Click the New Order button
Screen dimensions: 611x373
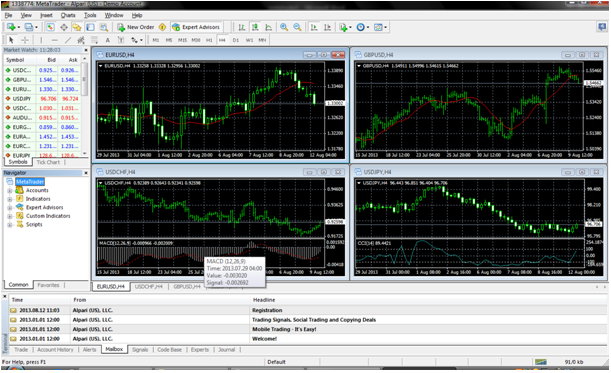click(136, 27)
